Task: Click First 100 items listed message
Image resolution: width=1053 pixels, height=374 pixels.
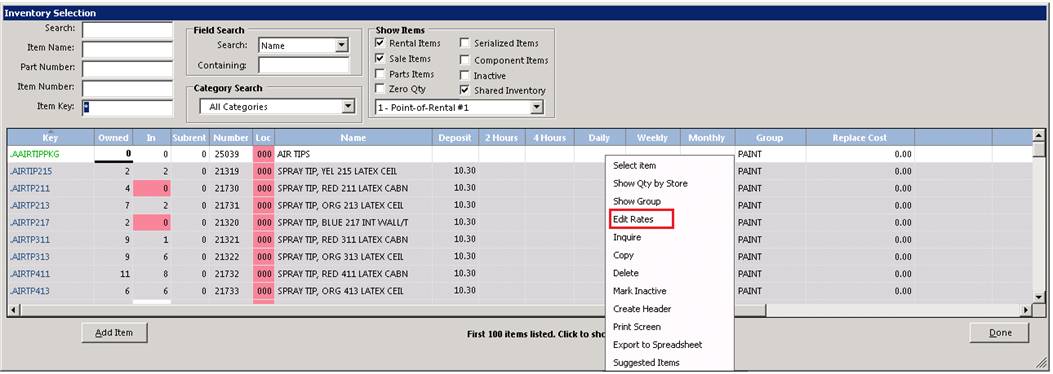Action: 537,334
